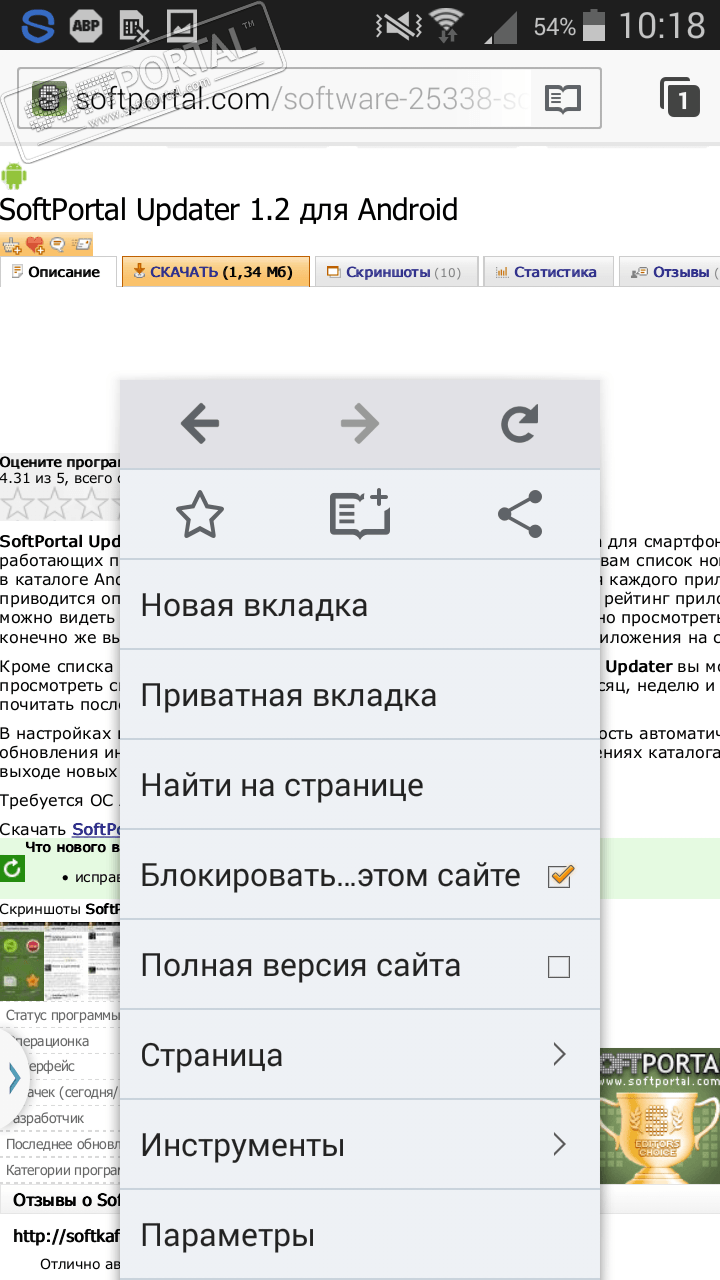Tap the battery indicator in status bar
This screenshot has height=1280, width=720.
595,25
